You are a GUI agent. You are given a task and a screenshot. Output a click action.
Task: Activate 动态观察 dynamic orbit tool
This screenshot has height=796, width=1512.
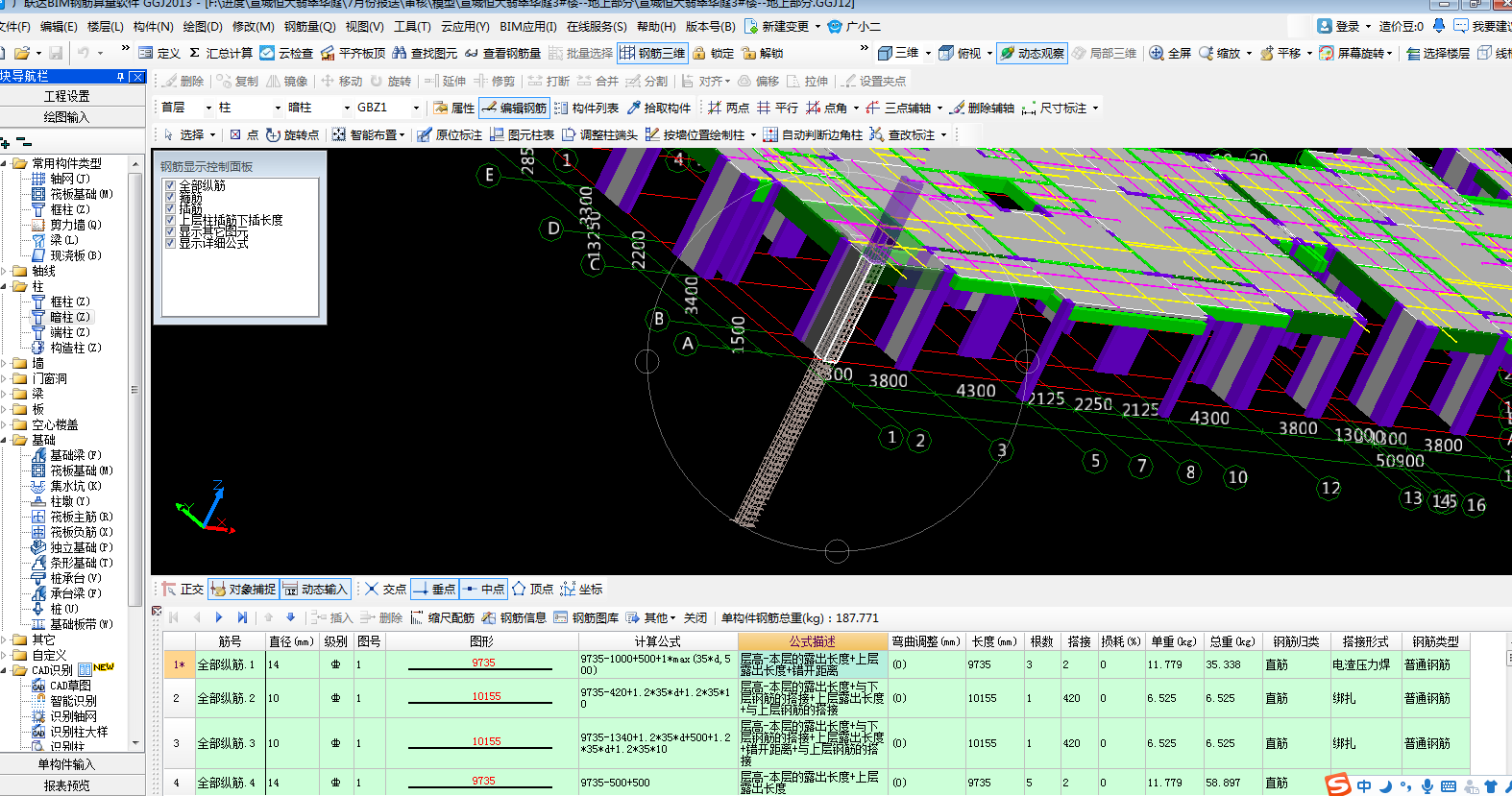(x=1032, y=54)
